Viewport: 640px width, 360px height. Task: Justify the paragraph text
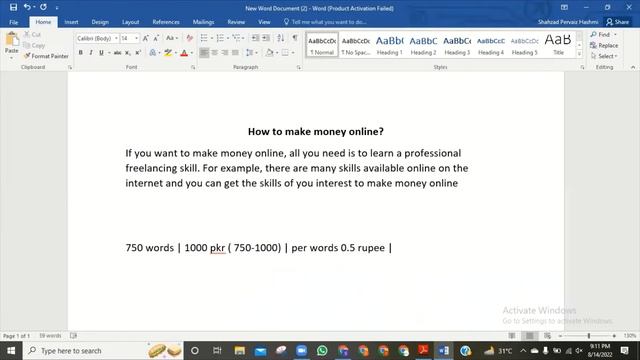pyautogui.click(x=235, y=53)
